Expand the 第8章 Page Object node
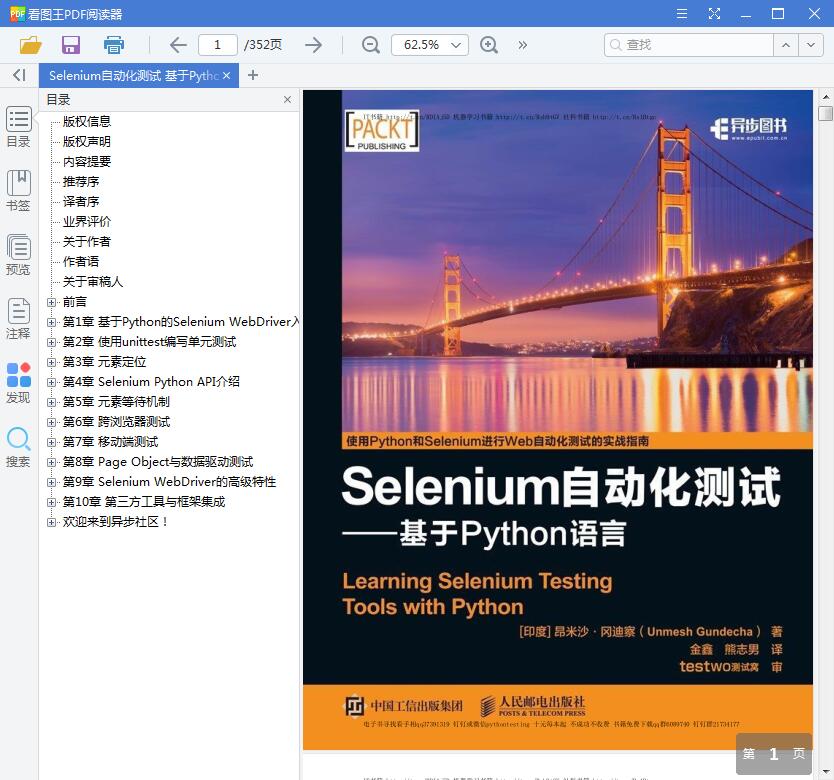 51,462
